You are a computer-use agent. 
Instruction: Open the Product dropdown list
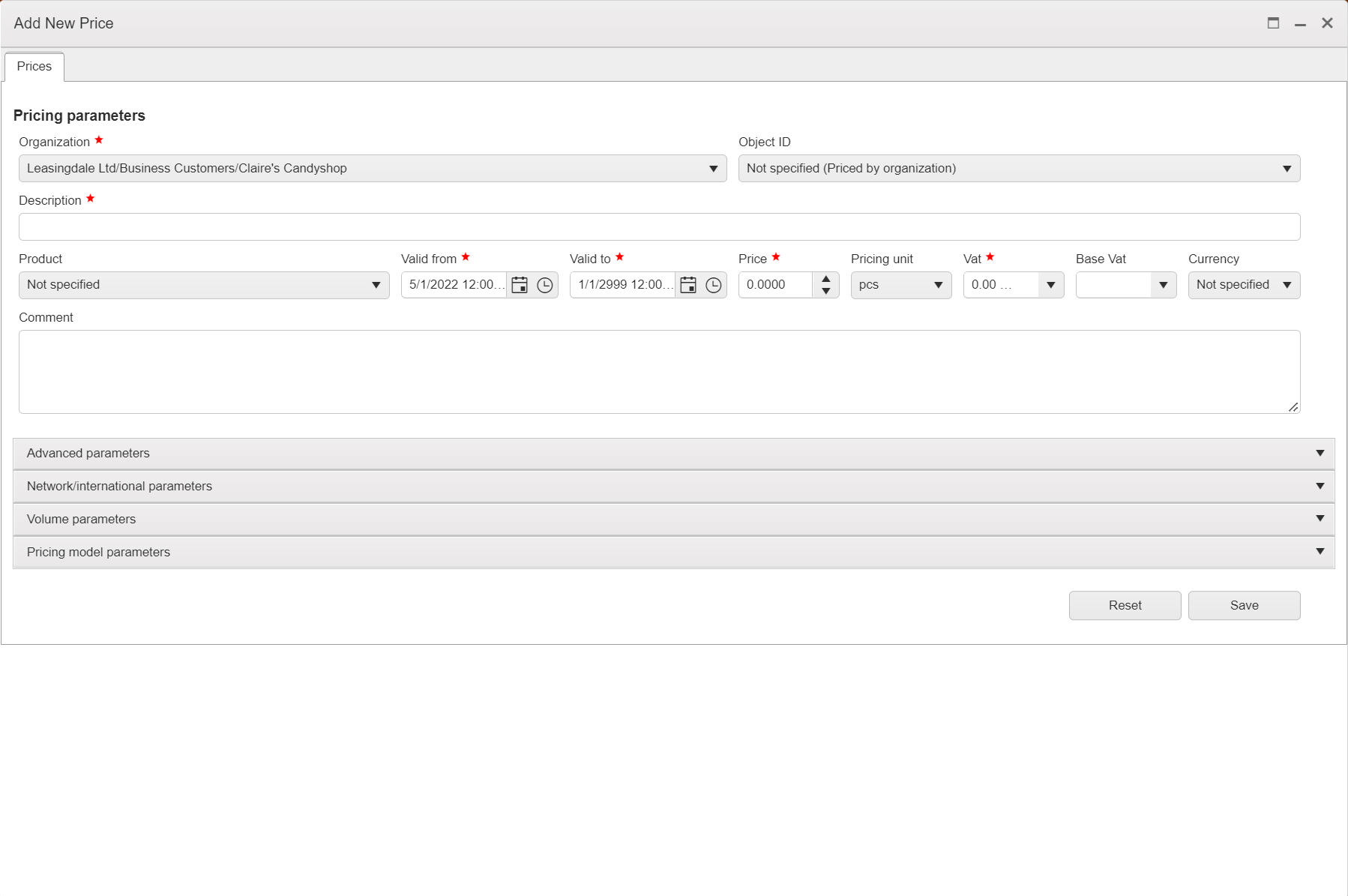[x=376, y=285]
